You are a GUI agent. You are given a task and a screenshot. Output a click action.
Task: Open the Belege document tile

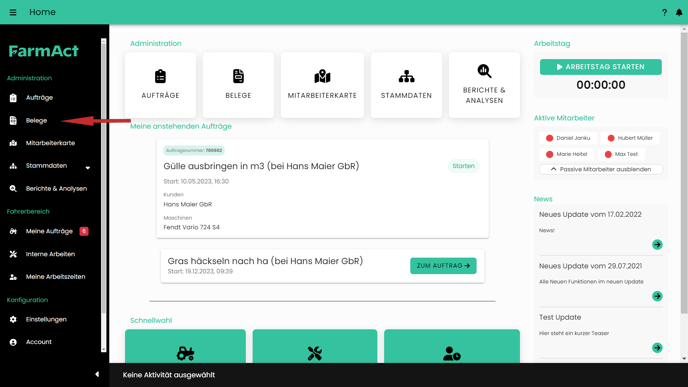pos(238,85)
